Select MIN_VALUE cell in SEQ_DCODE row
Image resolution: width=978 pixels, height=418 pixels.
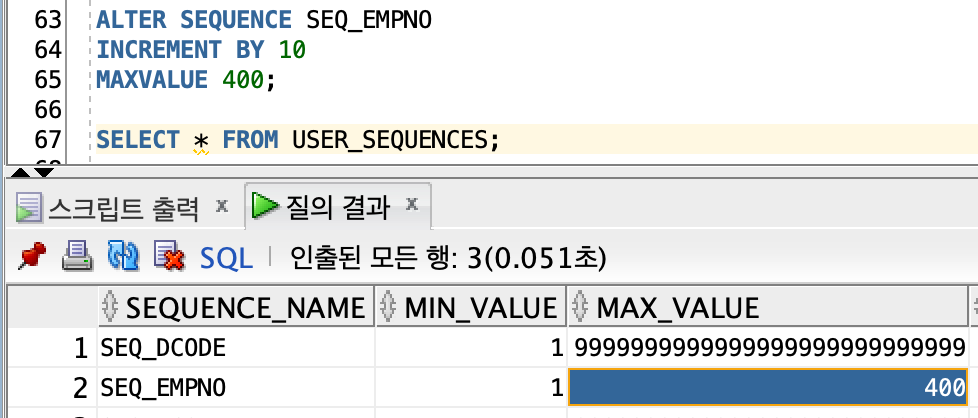tap(472, 348)
